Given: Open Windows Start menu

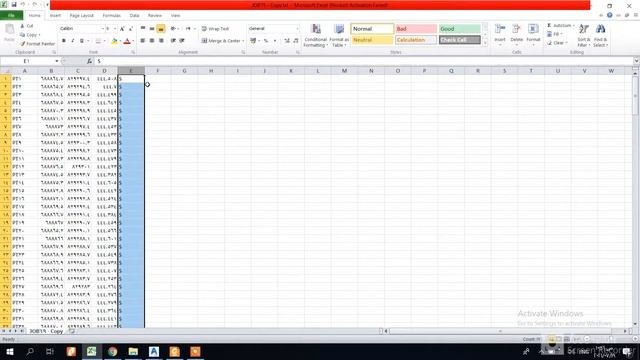Looking at the screenshot, I should tap(10, 352).
